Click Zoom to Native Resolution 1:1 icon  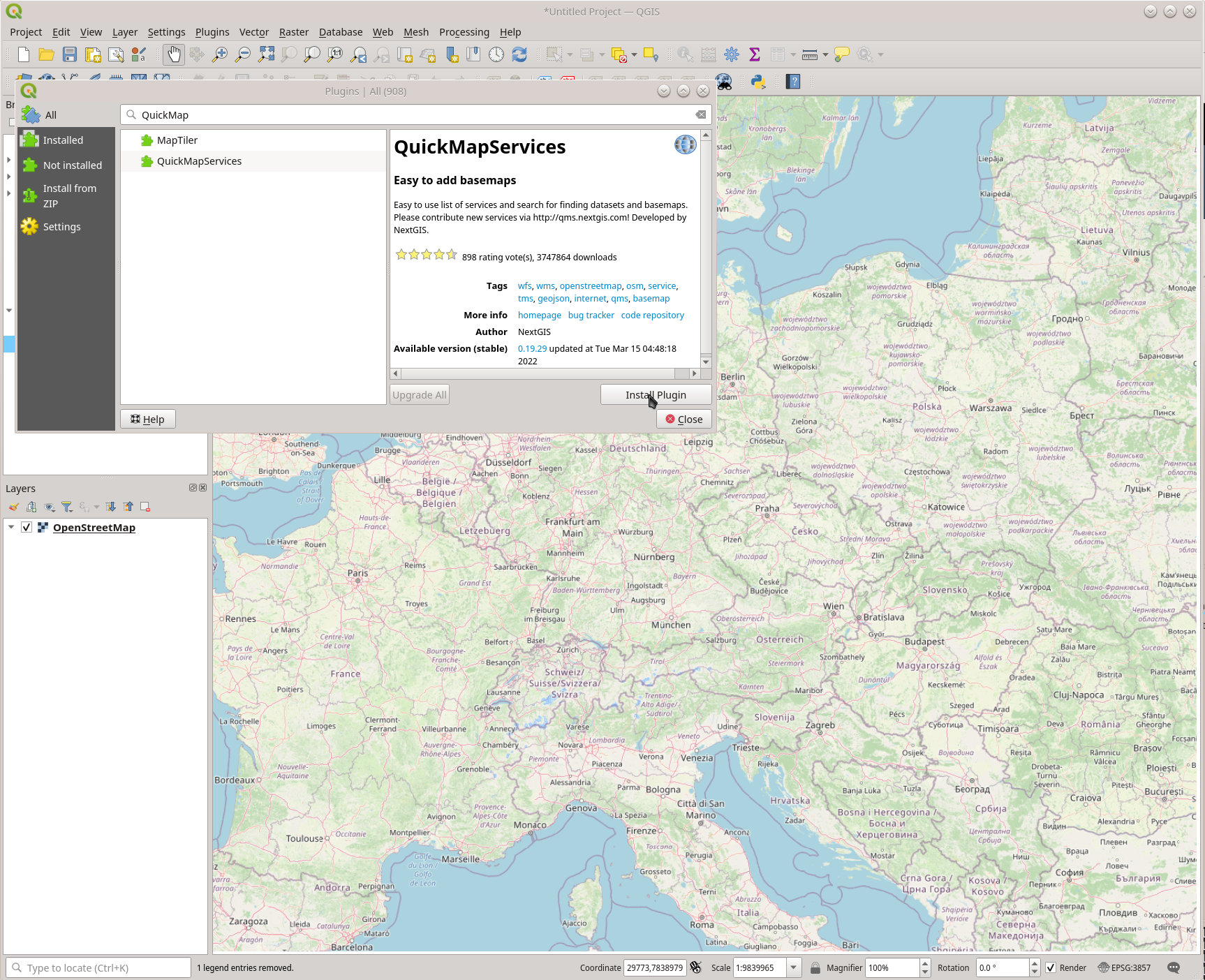pyautogui.click(x=335, y=54)
